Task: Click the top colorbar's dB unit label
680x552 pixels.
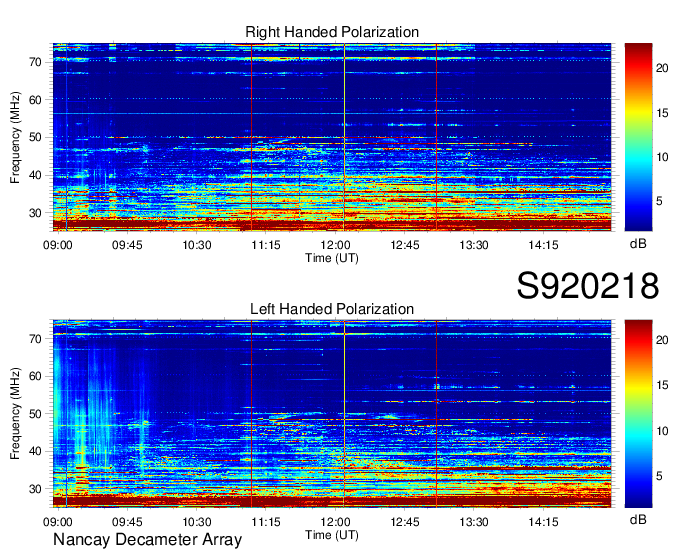Action: pos(638,244)
